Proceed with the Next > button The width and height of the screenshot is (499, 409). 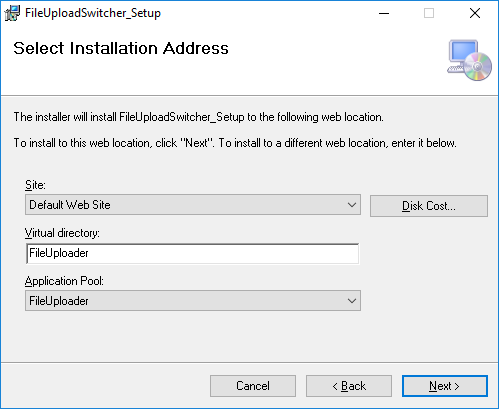tap(445, 386)
